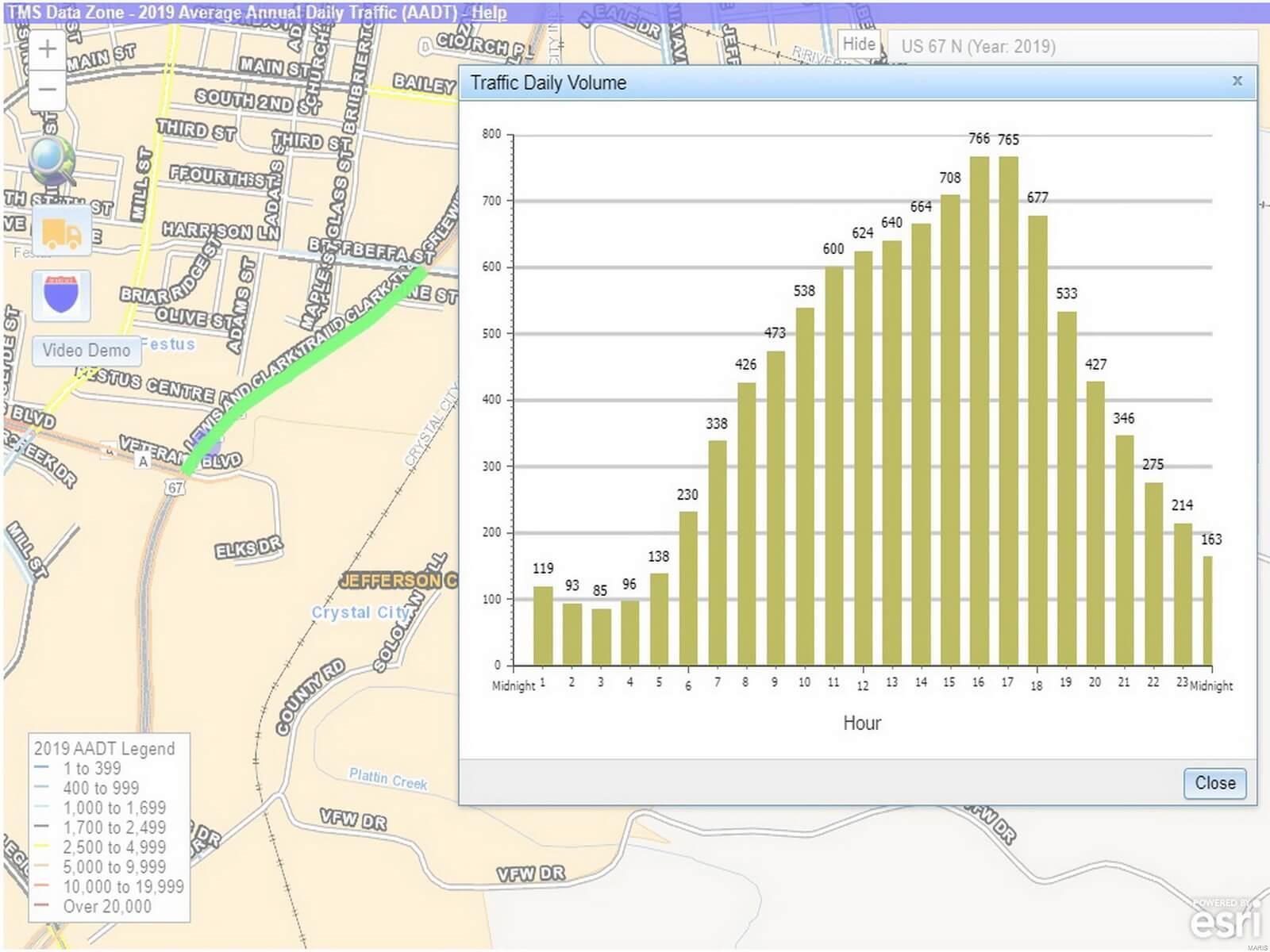Click the Route A marker on map

pos(143,461)
